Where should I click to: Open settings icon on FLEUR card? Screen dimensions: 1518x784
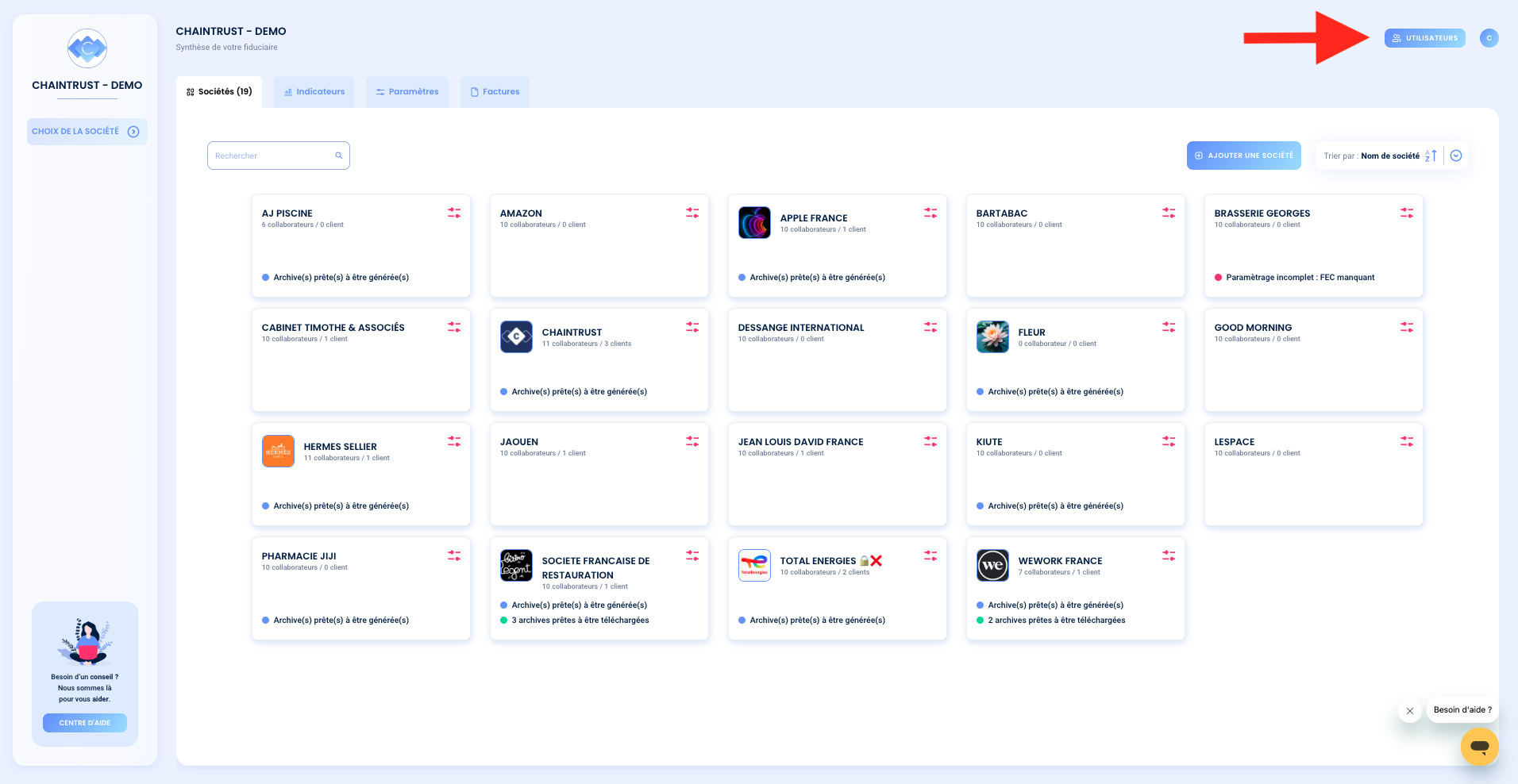tap(1169, 327)
